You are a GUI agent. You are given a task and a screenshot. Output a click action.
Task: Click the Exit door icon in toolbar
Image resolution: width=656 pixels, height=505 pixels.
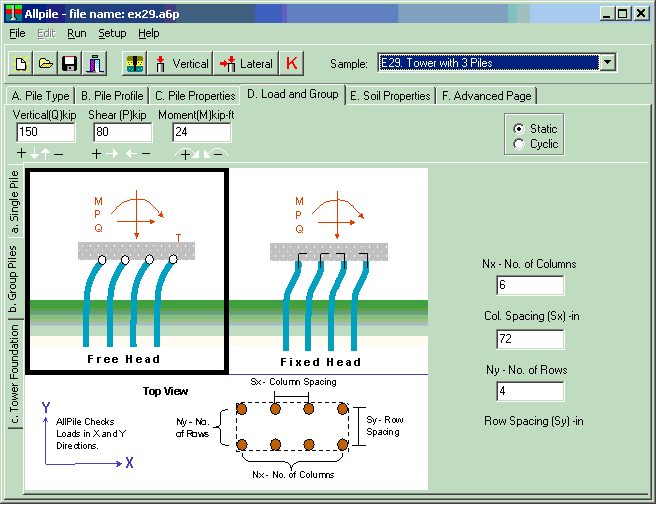point(93,64)
